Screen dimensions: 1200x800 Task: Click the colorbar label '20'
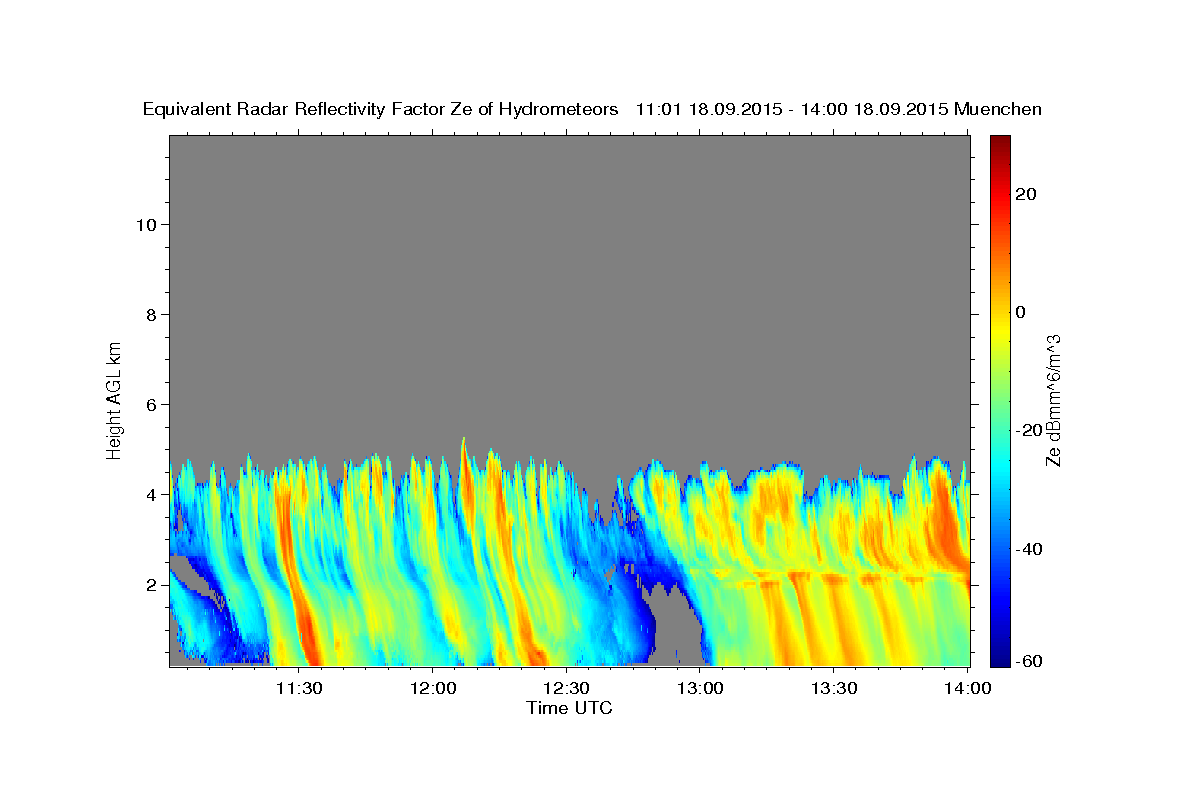1026,194
